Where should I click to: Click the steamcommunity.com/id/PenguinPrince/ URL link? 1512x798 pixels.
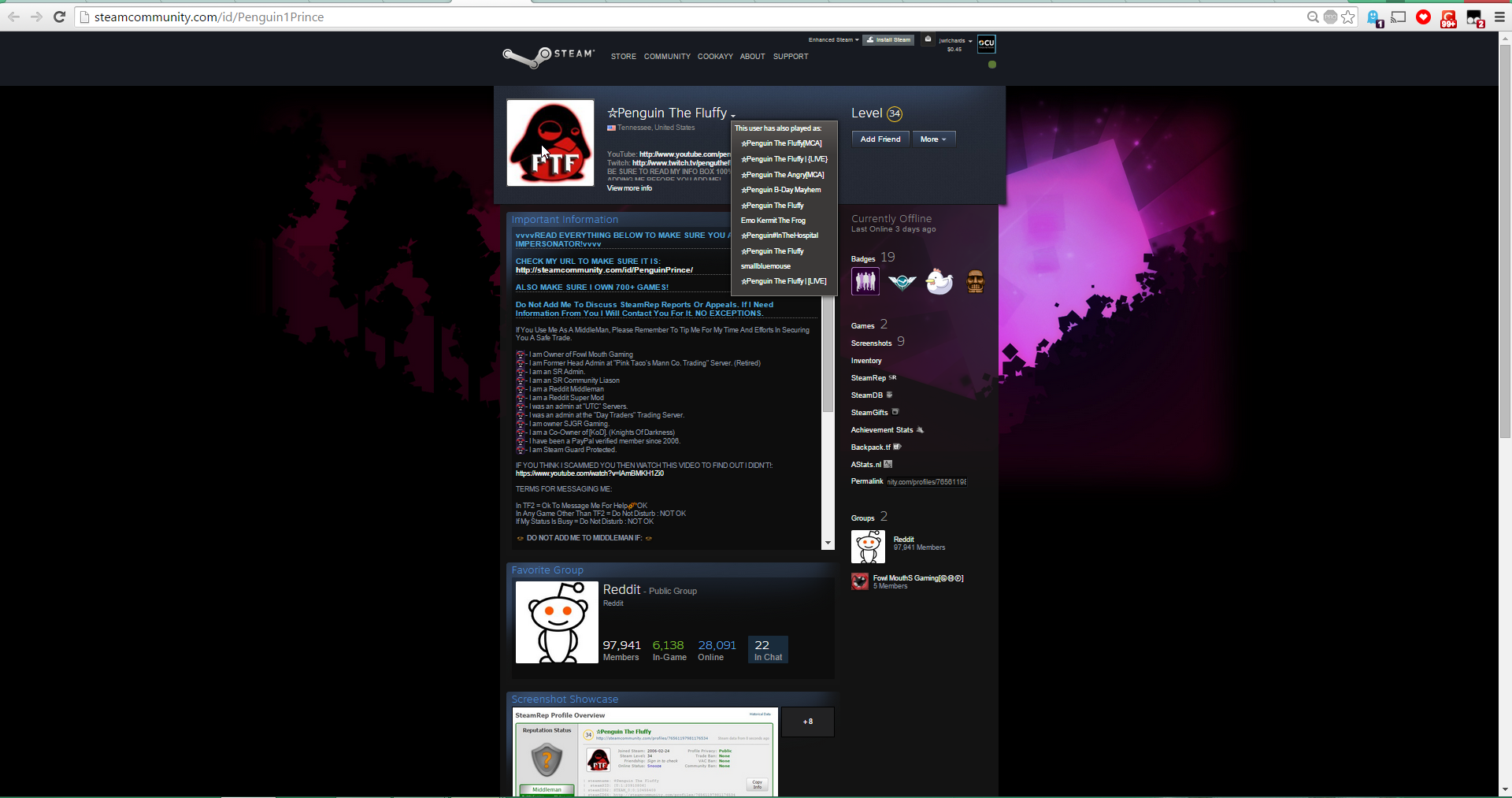[x=604, y=270]
